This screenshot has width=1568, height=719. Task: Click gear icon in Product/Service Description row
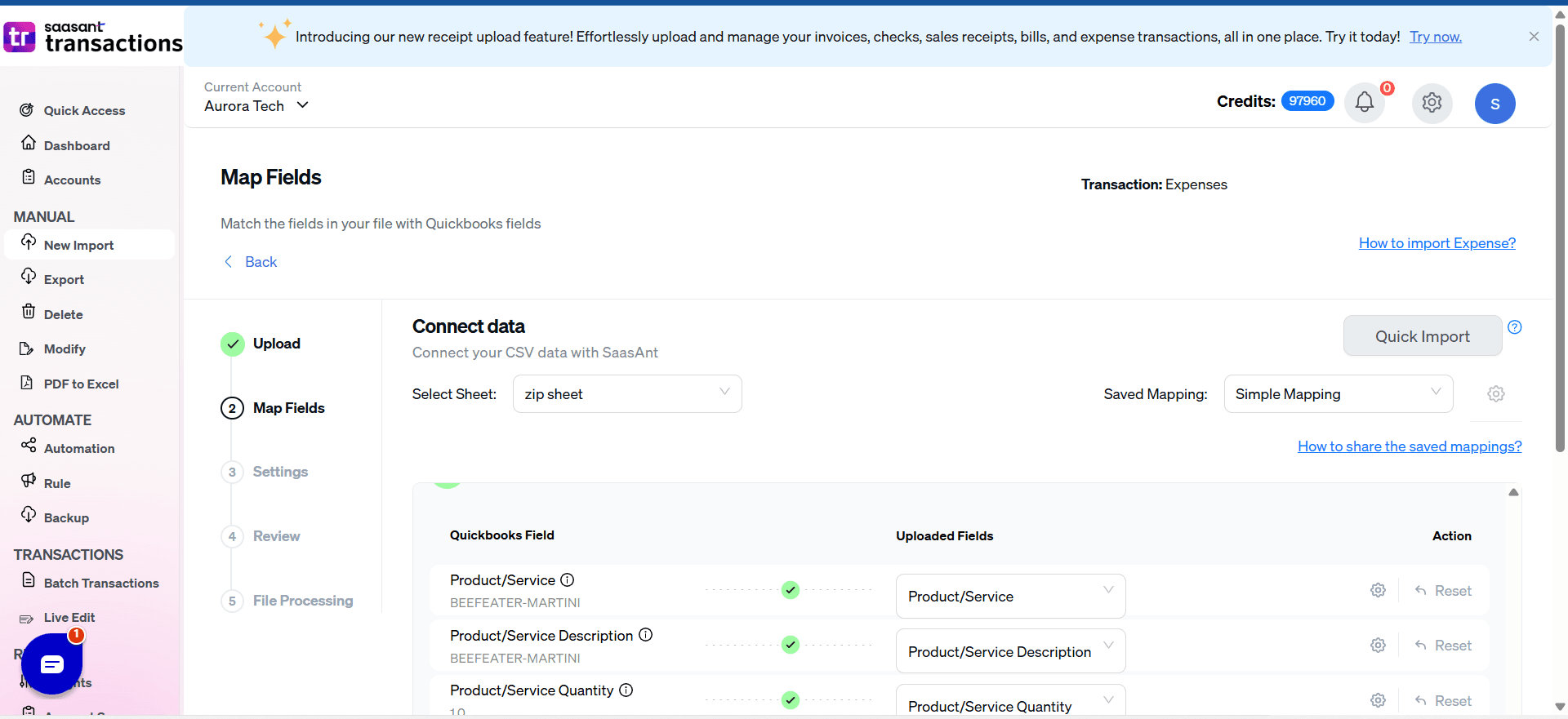click(1378, 646)
